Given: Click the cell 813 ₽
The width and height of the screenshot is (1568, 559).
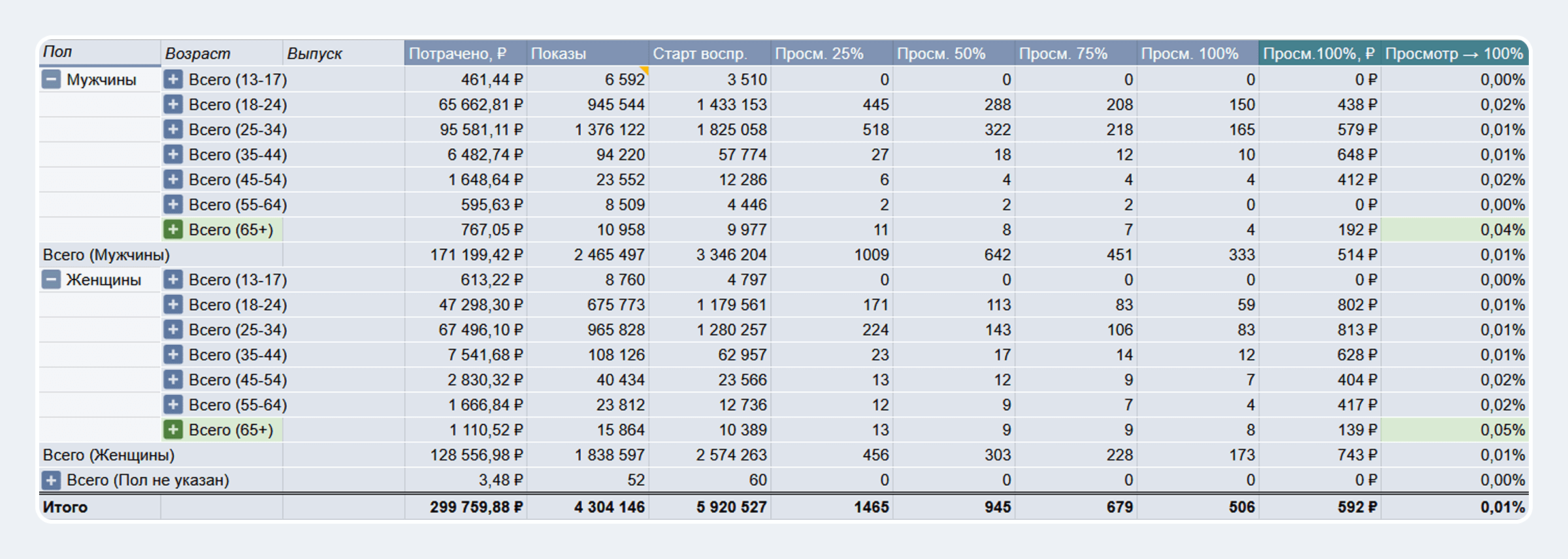Looking at the screenshot, I should (x=1320, y=330).
